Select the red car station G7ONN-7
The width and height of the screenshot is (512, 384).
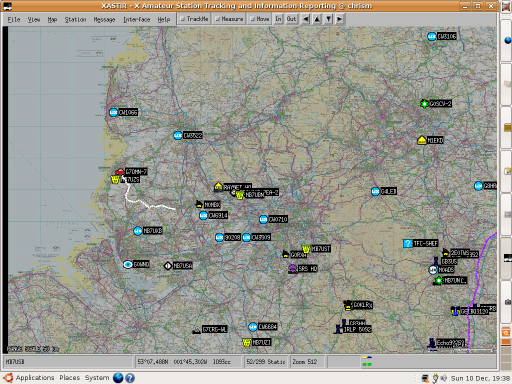[120, 172]
